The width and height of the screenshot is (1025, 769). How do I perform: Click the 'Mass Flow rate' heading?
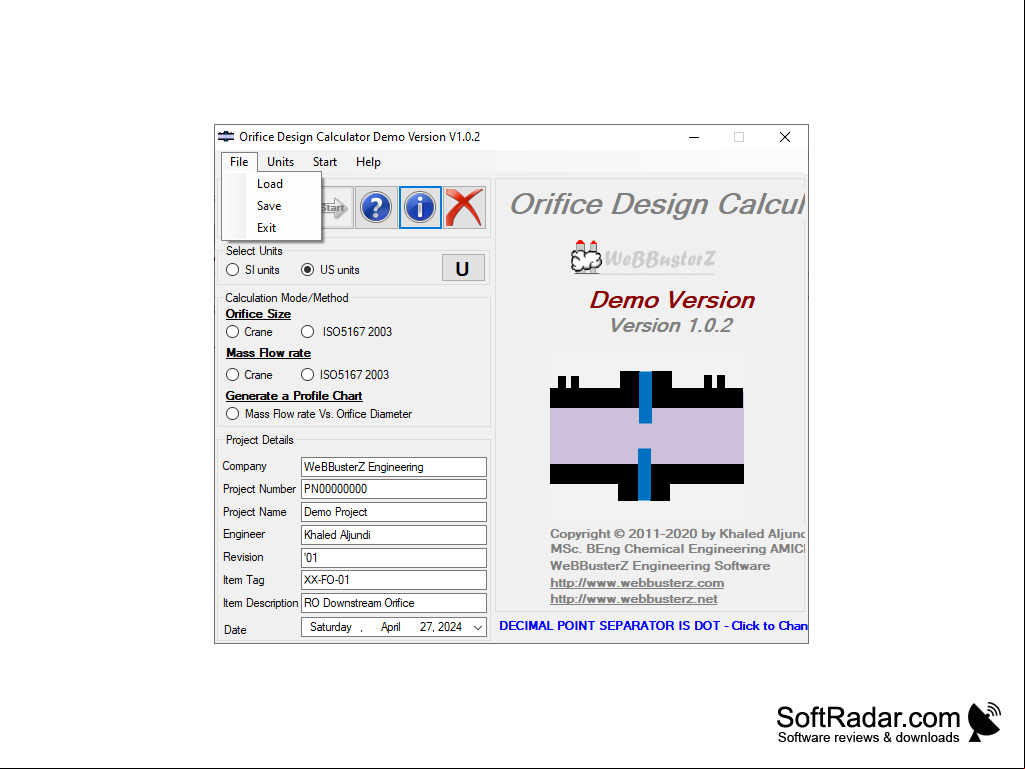coord(268,353)
